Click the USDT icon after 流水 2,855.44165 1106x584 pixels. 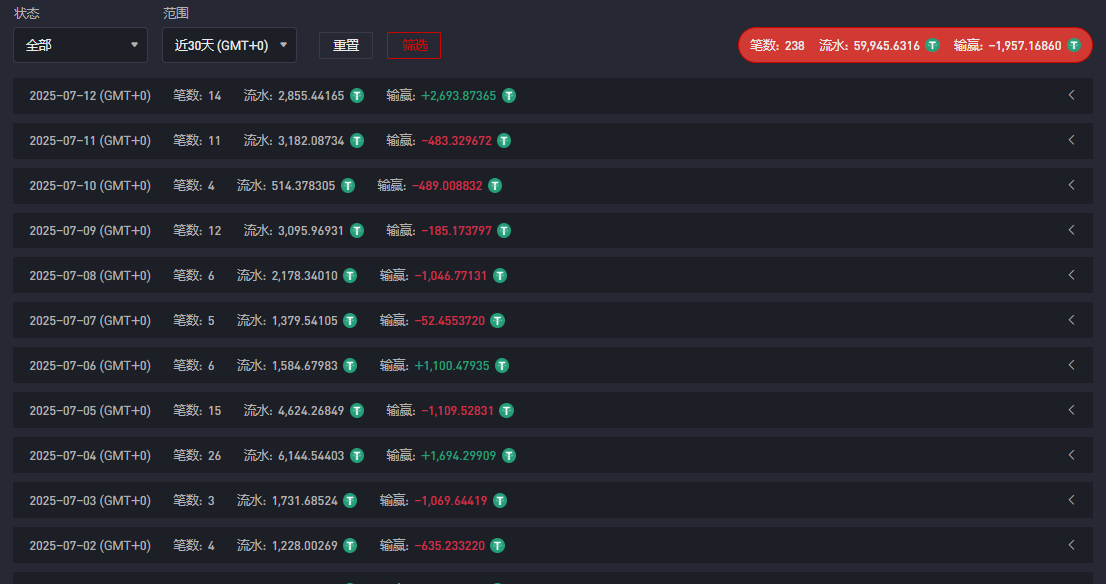(x=357, y=96)
